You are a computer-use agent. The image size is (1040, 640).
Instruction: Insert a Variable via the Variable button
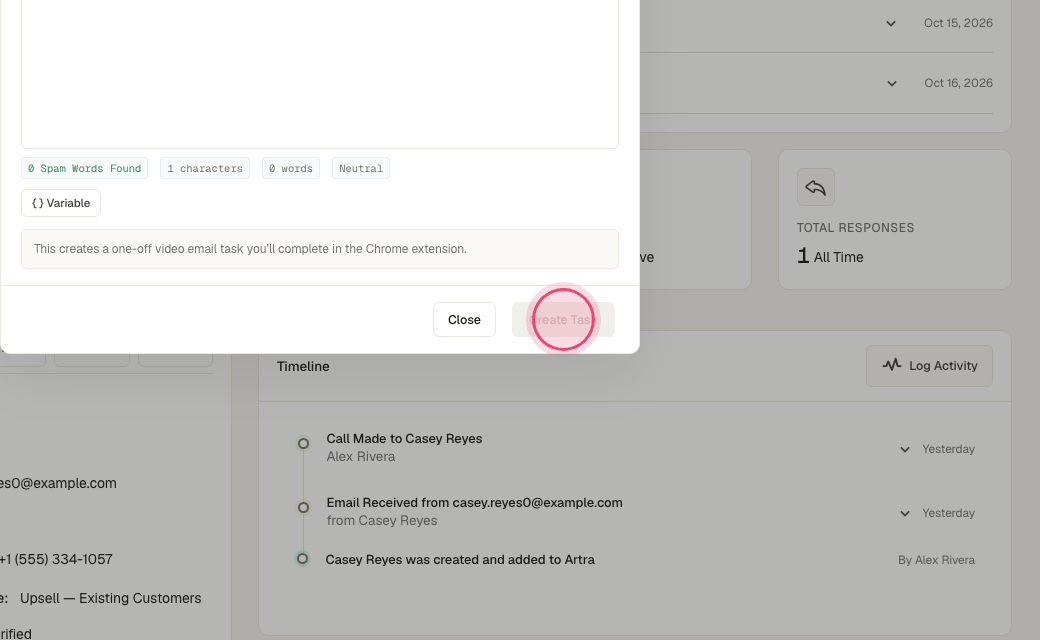(61, 203)
